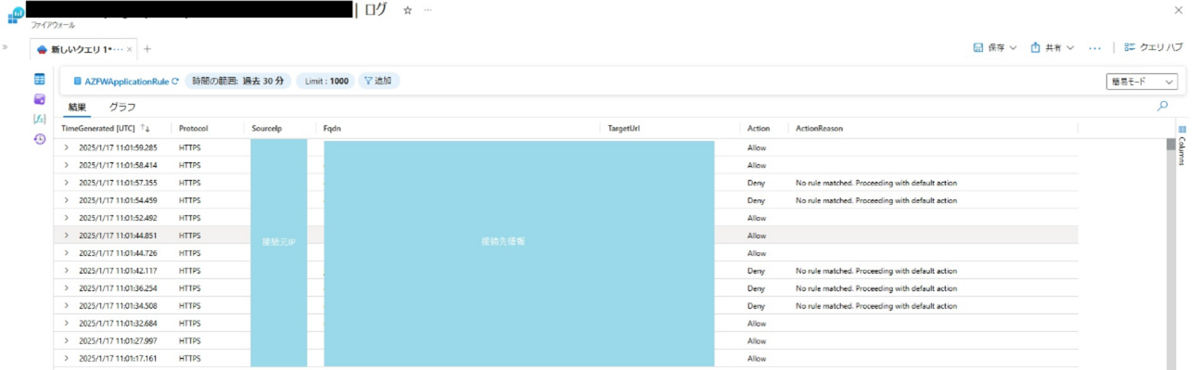Expand row 2025/1/17 11:01:52.492
This screenshot has width=1200, height=370.
(67, 218)
